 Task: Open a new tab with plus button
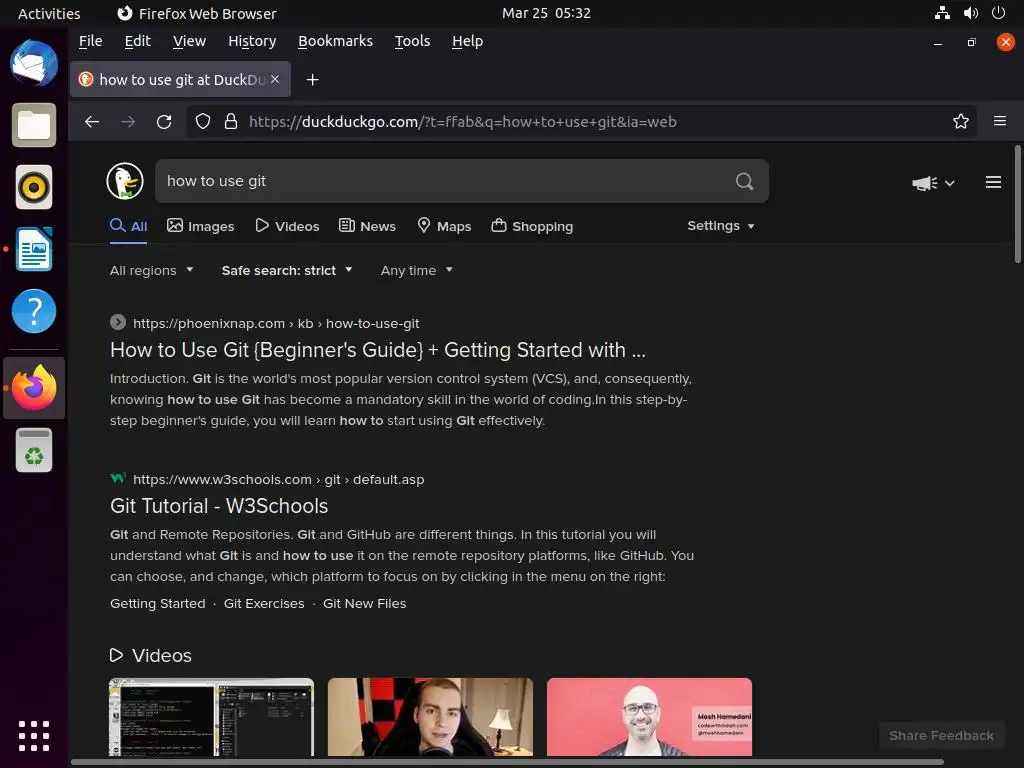coord(312,80)
